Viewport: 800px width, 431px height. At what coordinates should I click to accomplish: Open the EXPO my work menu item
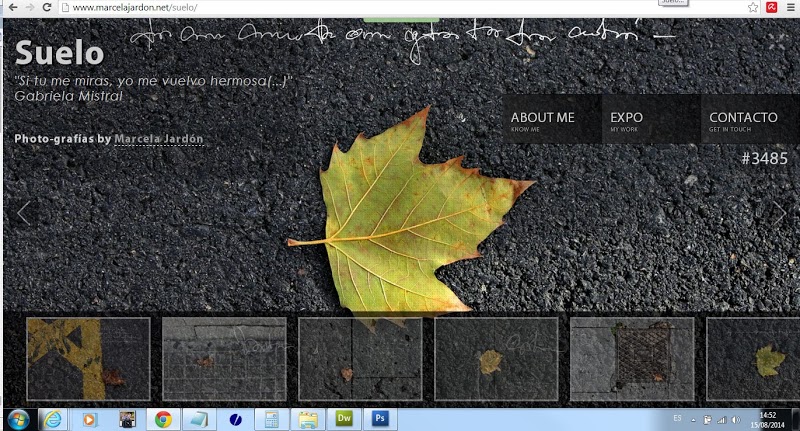pos(651,119)
